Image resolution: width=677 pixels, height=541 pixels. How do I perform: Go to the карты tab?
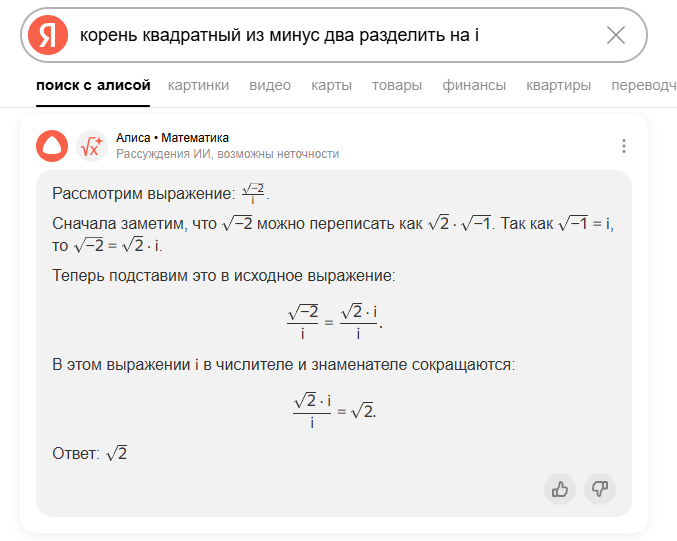[x=331, y=86]
